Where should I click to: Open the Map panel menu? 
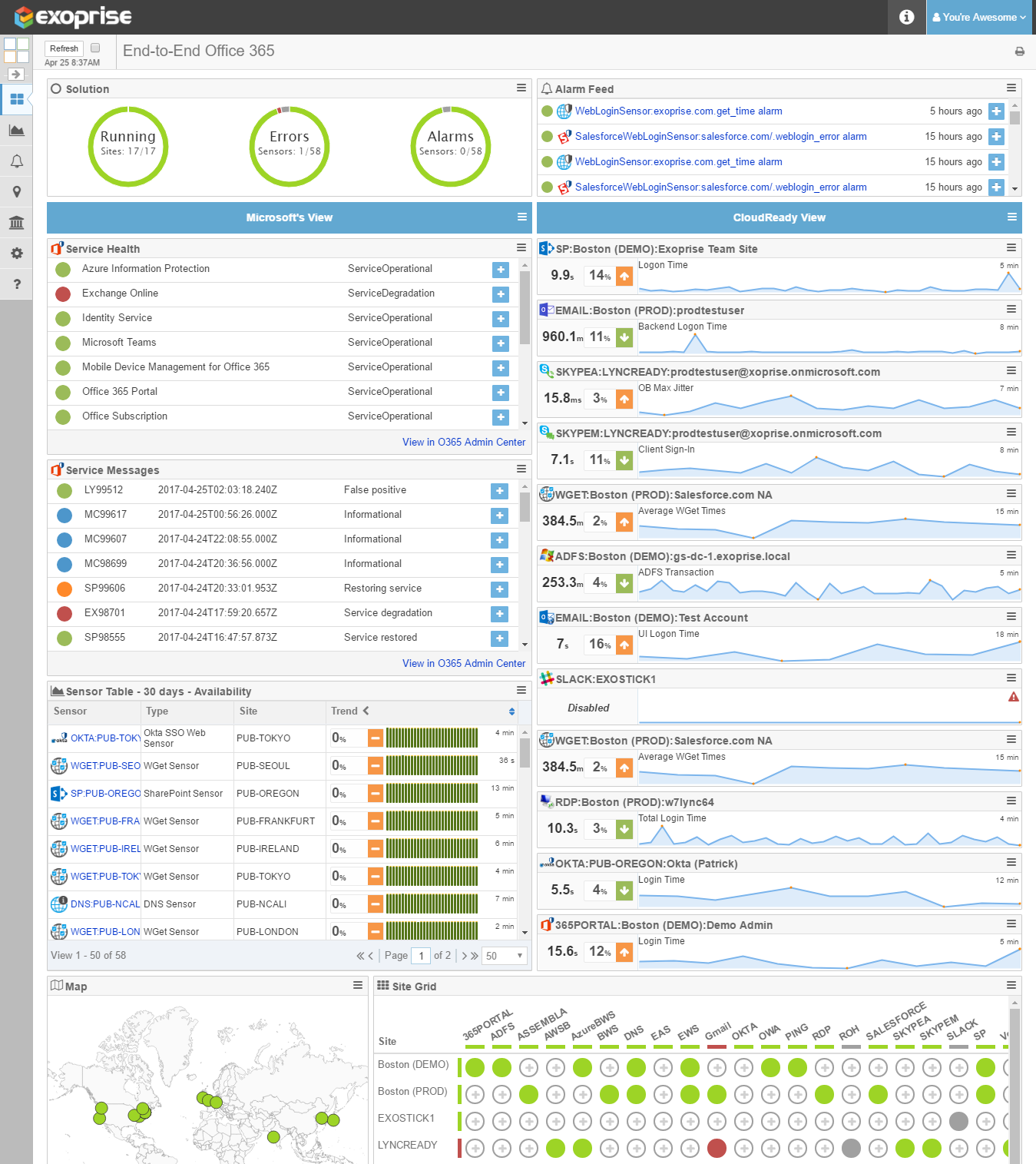coord(358,985)
